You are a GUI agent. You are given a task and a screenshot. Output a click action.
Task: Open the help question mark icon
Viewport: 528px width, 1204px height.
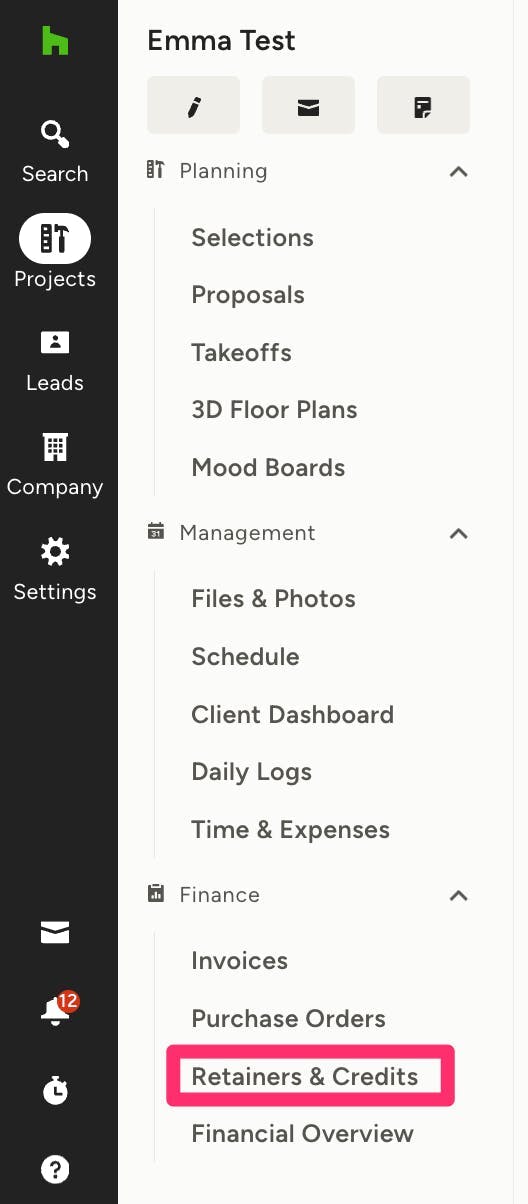coord(55,1168)
